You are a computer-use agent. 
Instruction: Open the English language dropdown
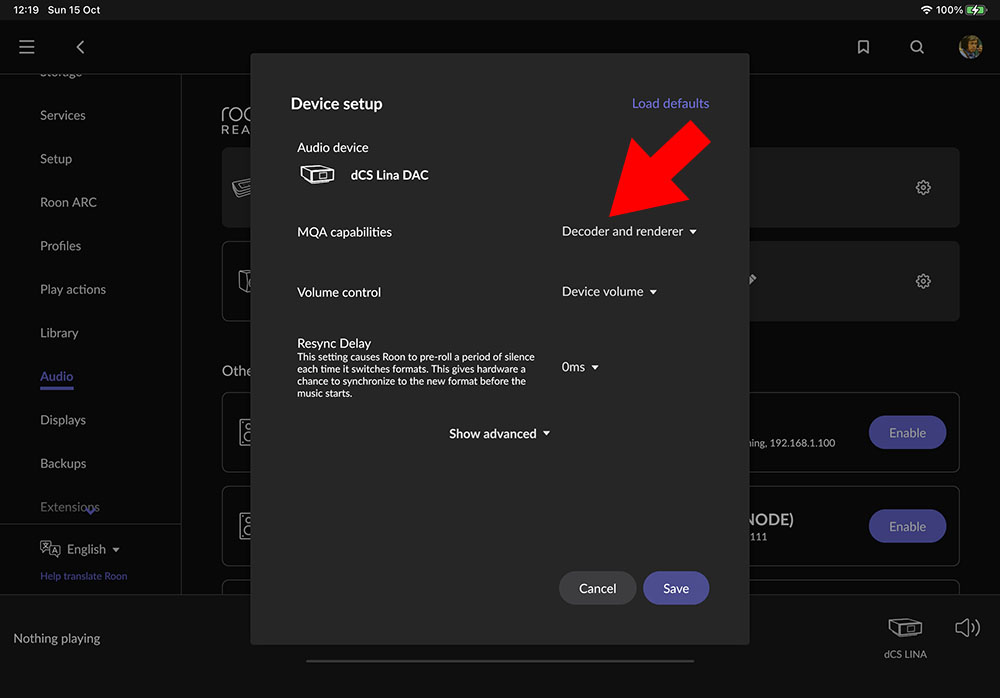[x=93, y=549]
